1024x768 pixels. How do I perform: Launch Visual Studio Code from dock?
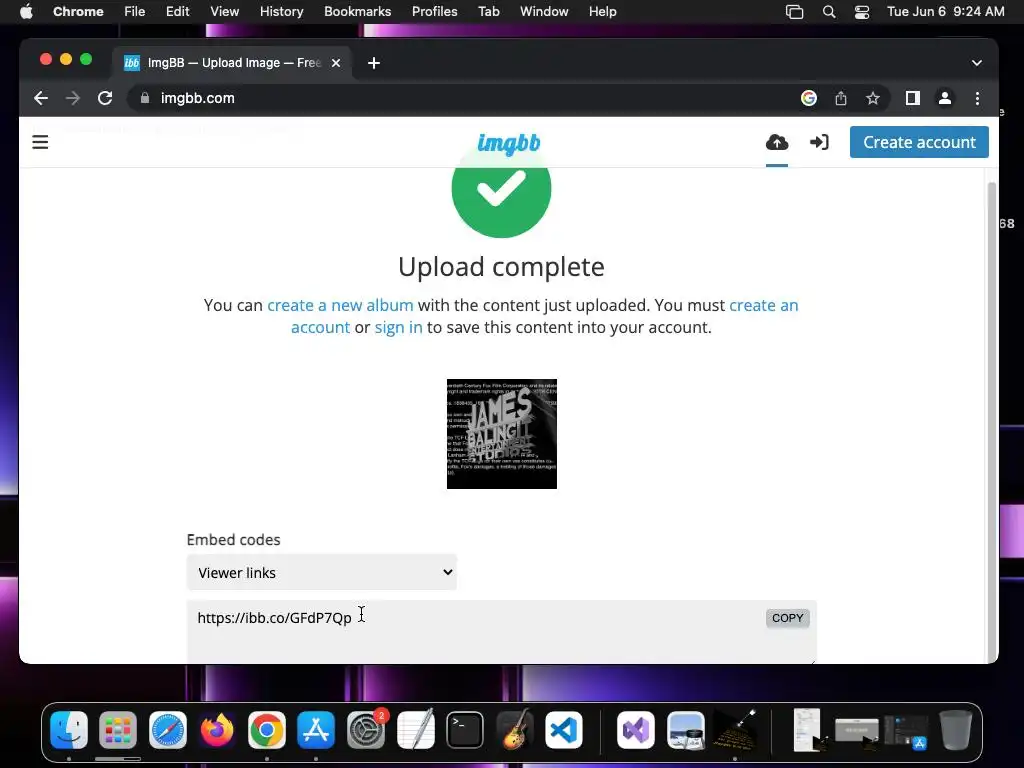pos(564,729)
